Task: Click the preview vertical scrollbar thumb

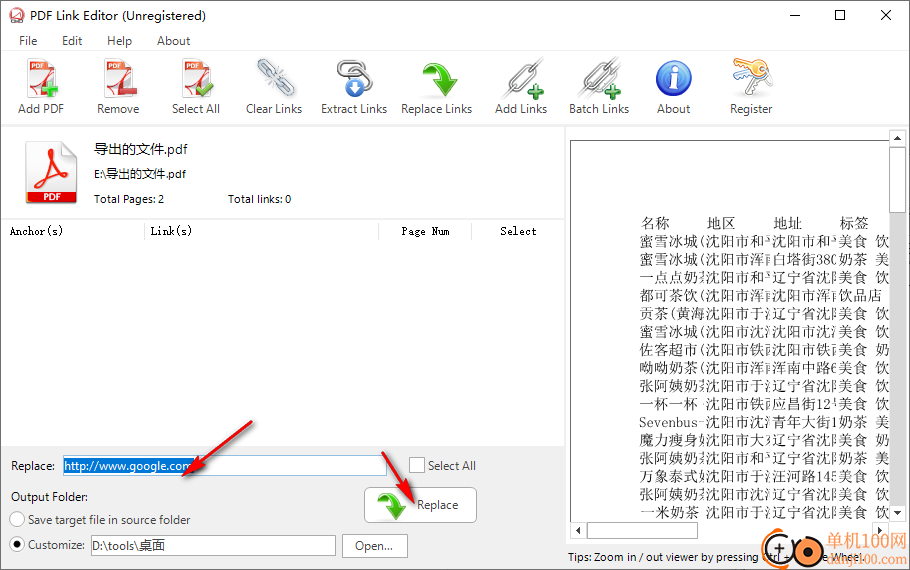Action: tap(897, 179)
